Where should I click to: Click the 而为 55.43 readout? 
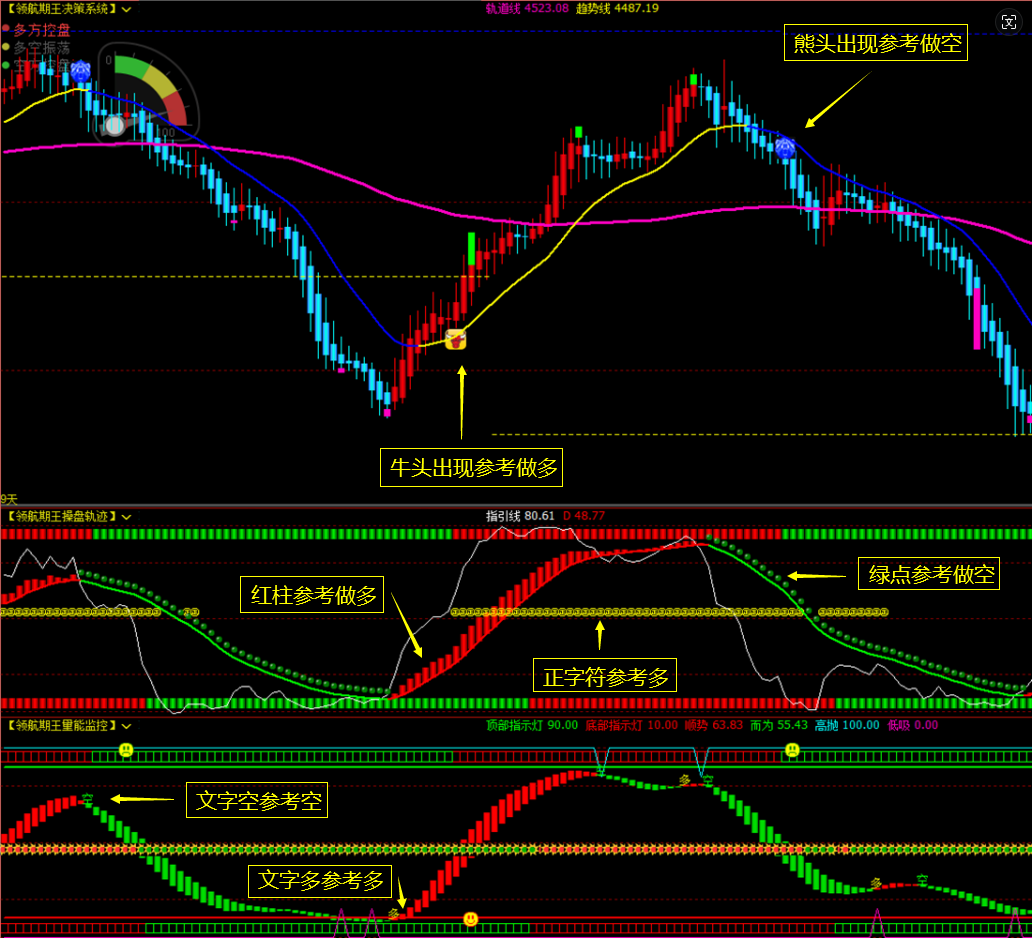tap(779, 726)
